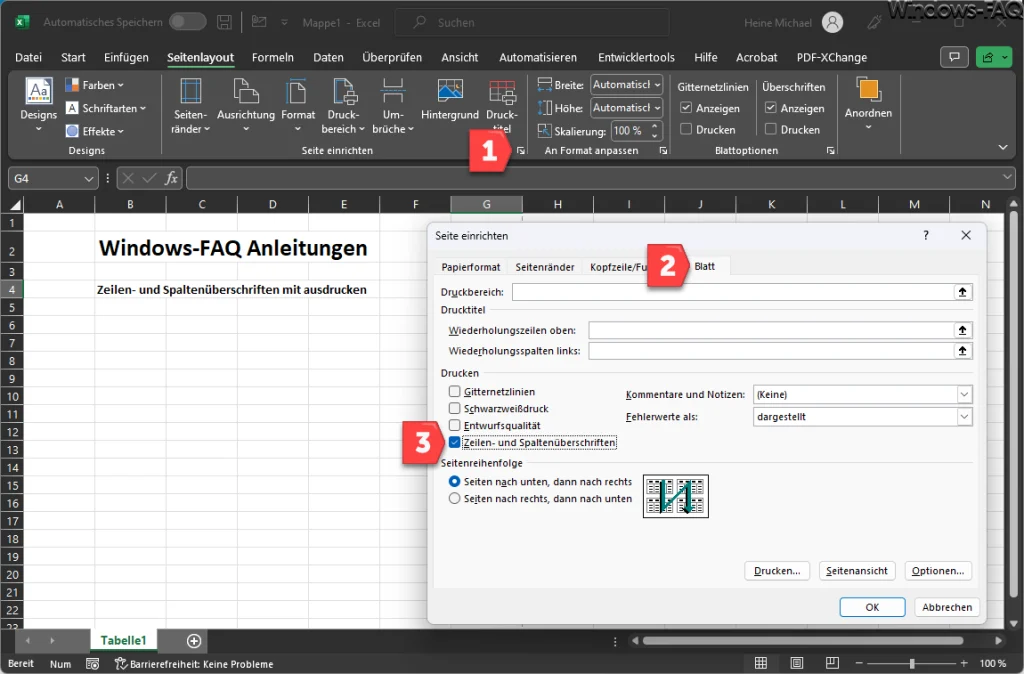The image size is (1024, 674).
Task: Uncheck Gitternetzlinien Anzeigen in ribbon
Action: tap(686, 108)
